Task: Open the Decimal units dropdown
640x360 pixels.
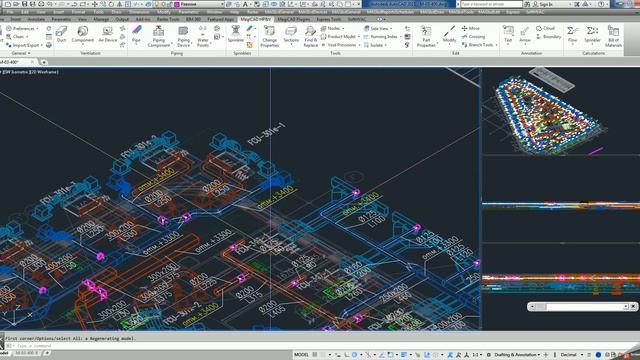Action: click(571, 355)
